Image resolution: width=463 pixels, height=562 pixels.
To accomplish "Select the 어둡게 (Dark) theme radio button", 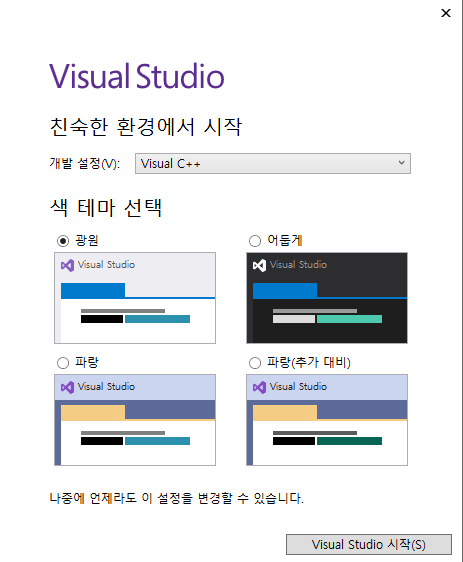I will point(255,241).
